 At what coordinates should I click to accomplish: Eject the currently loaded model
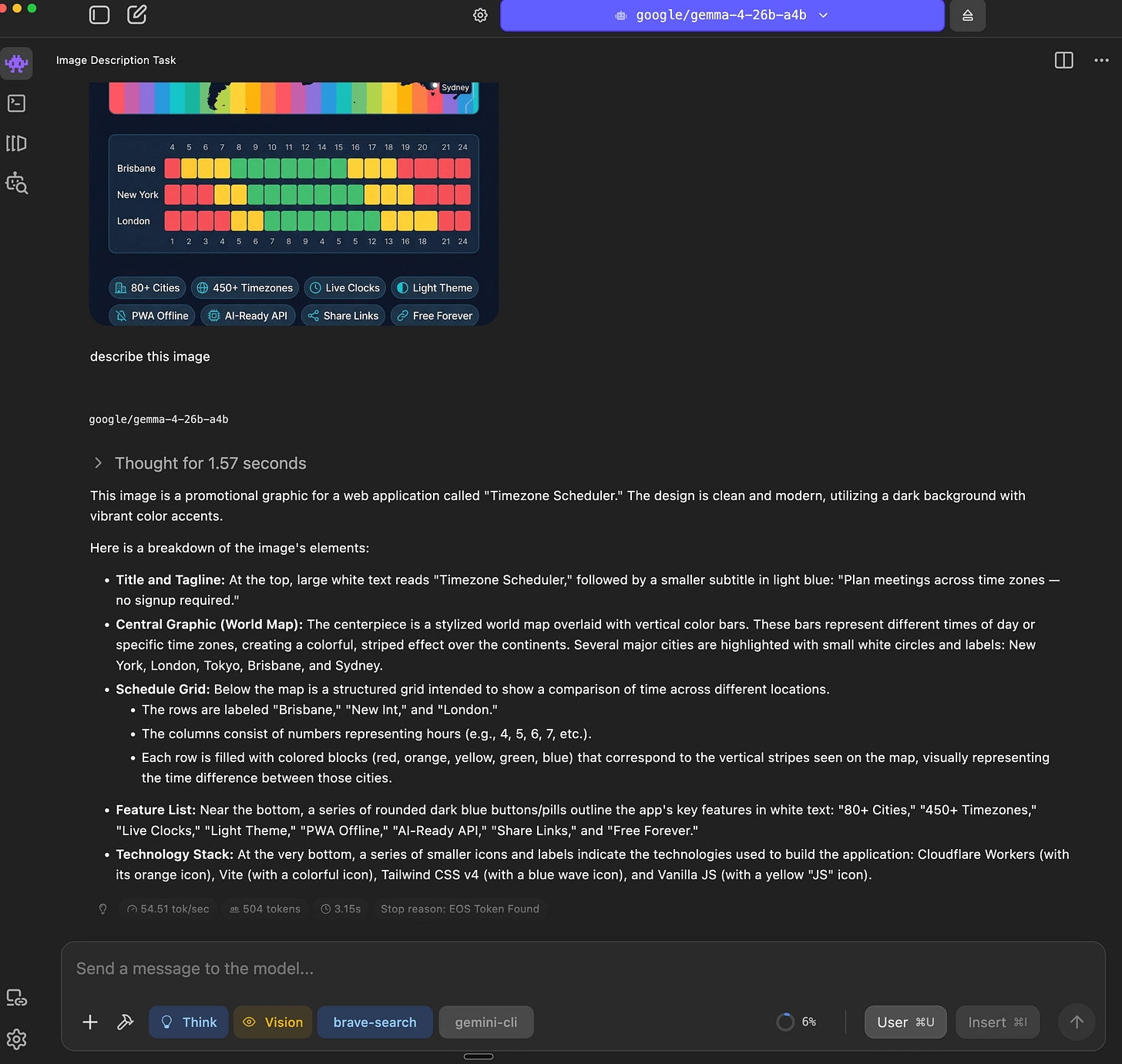click(x=967, y=15)
